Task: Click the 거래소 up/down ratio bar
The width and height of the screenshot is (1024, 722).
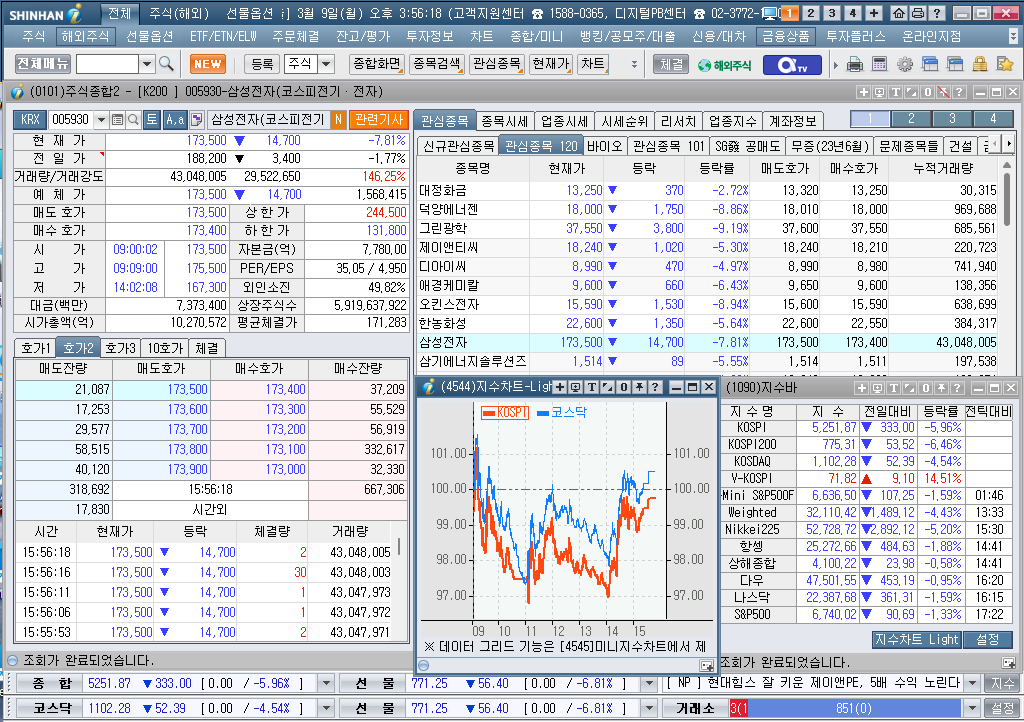Action: point(846,708)
